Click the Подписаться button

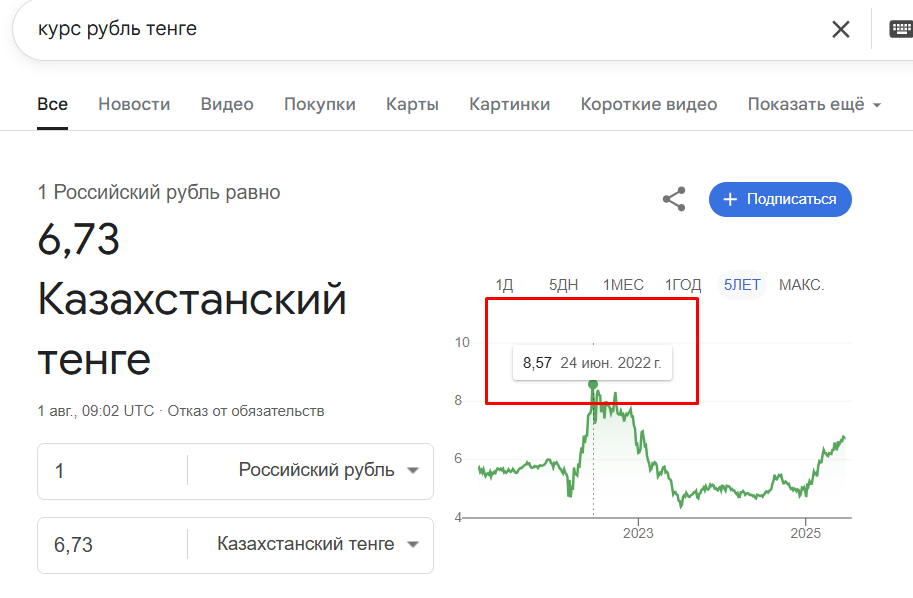780,199
